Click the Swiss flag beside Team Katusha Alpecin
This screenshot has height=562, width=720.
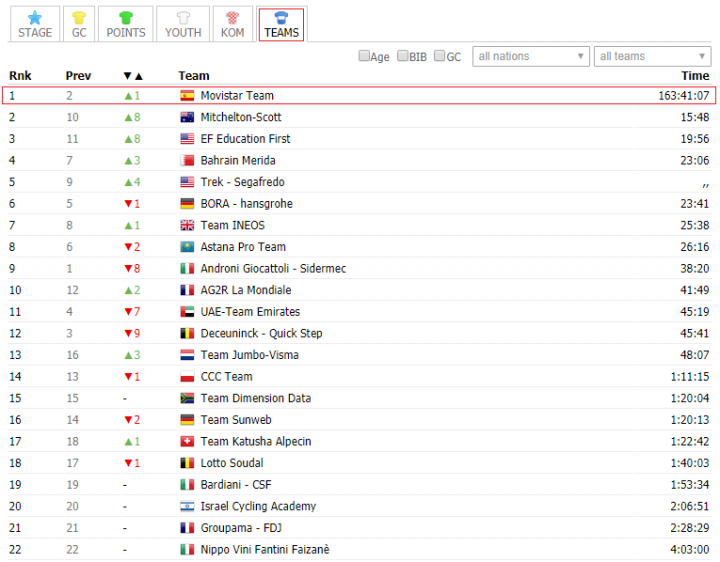click(x=187, y=441)
